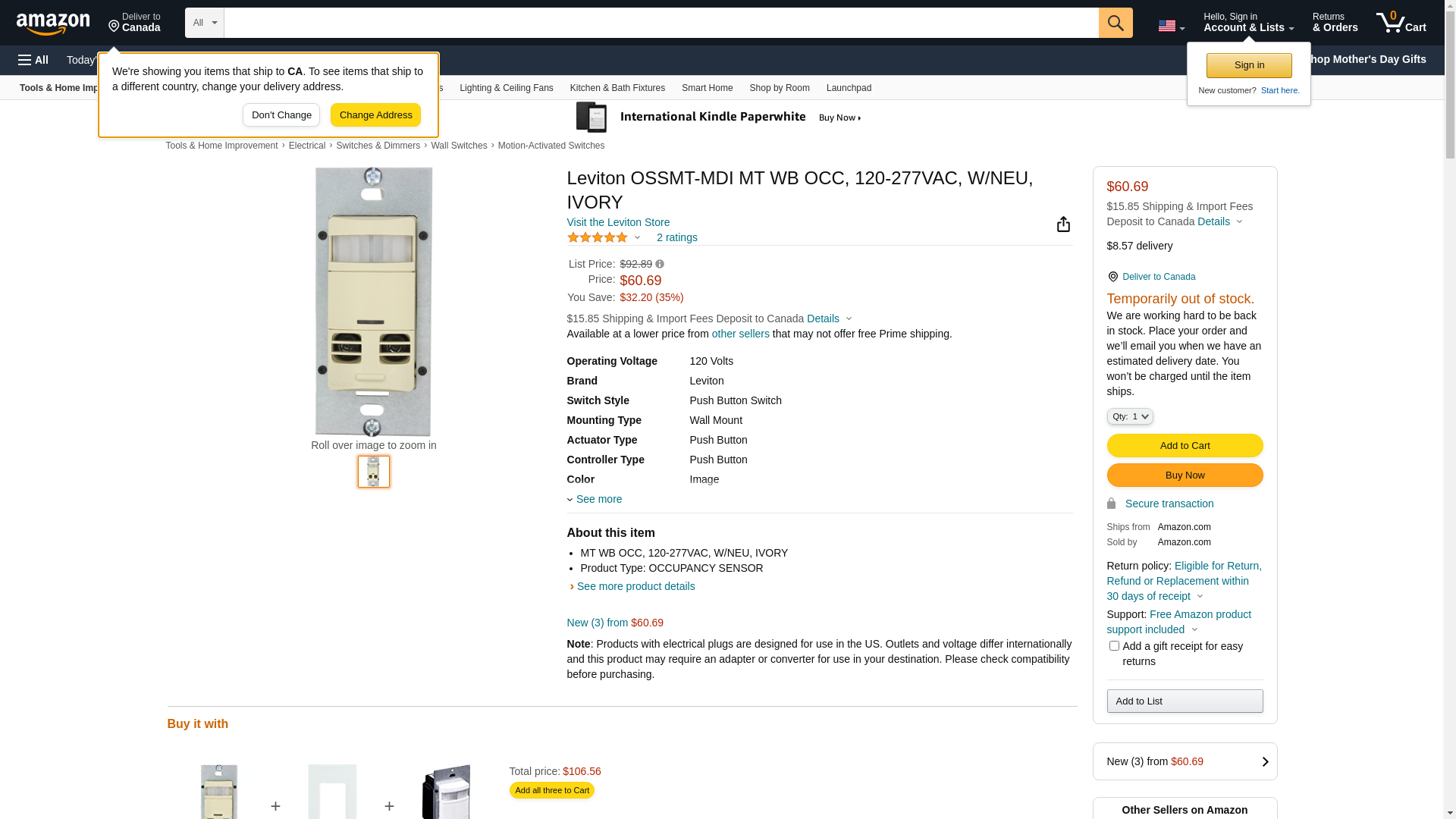Click the share icon near product title
This screenshot has width=1456, height=819.
pyautogui.click(x=1063, y=224)
